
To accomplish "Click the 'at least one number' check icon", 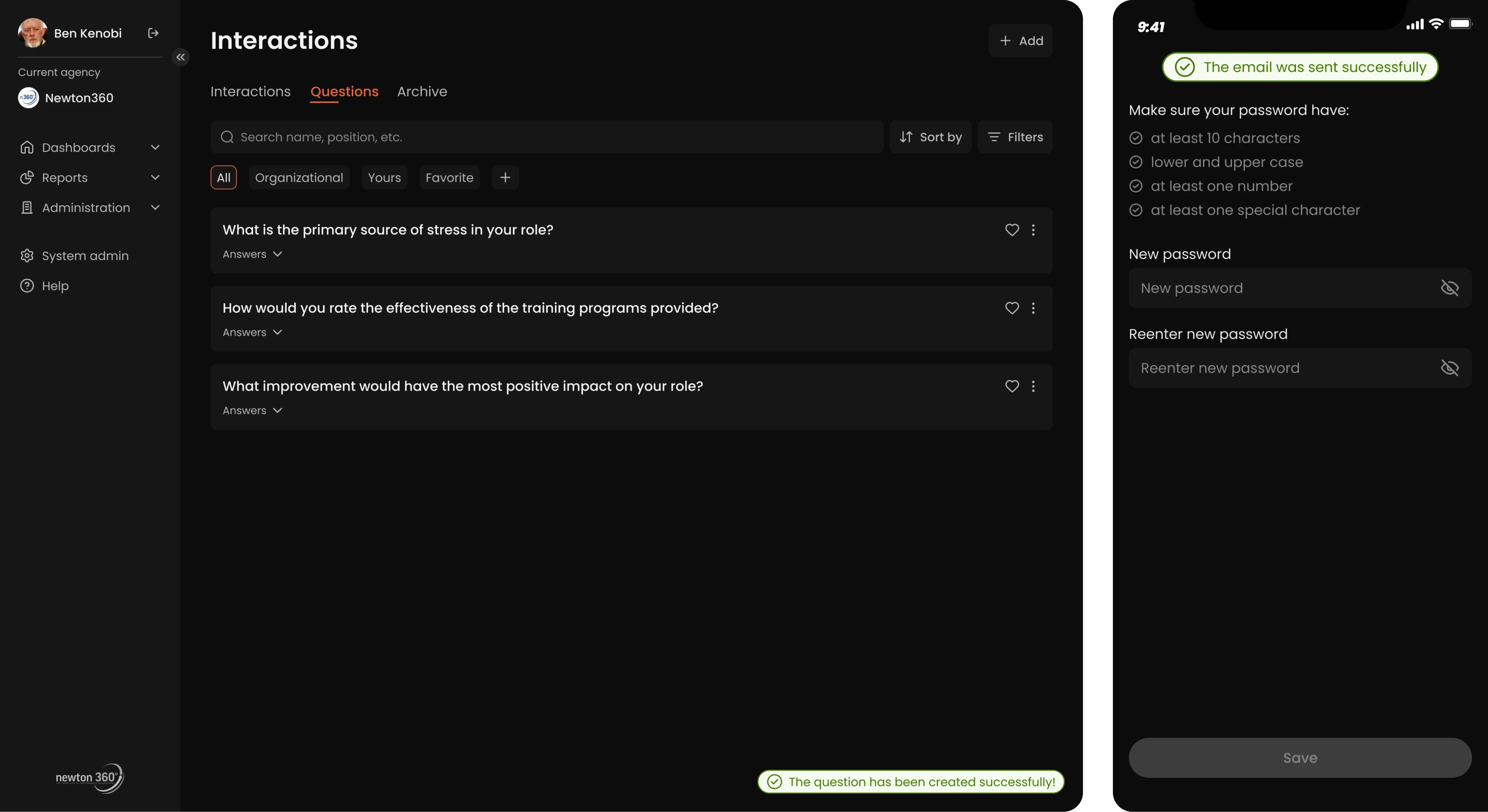I will 1136,186.
